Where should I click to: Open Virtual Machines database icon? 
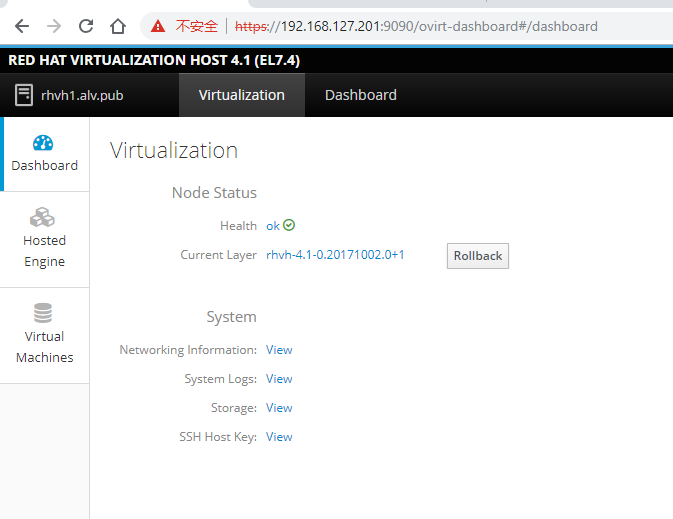[x=43, y=313]
